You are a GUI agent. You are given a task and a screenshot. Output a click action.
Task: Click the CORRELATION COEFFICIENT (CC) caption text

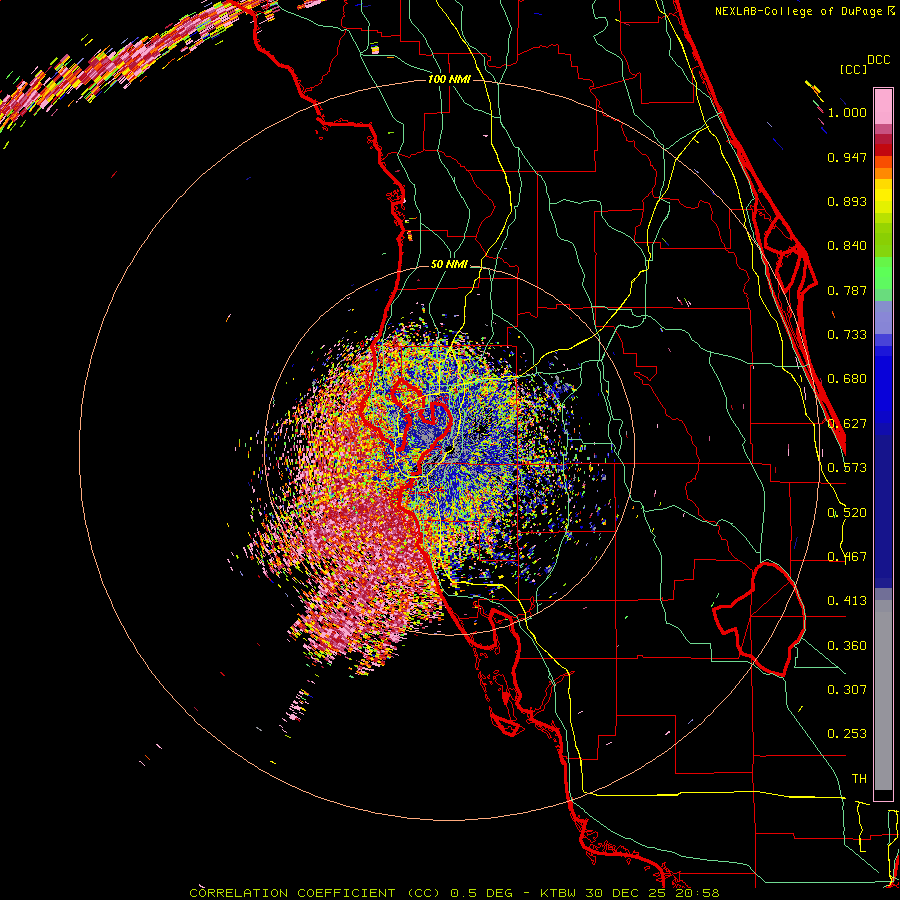coord(315,893)
